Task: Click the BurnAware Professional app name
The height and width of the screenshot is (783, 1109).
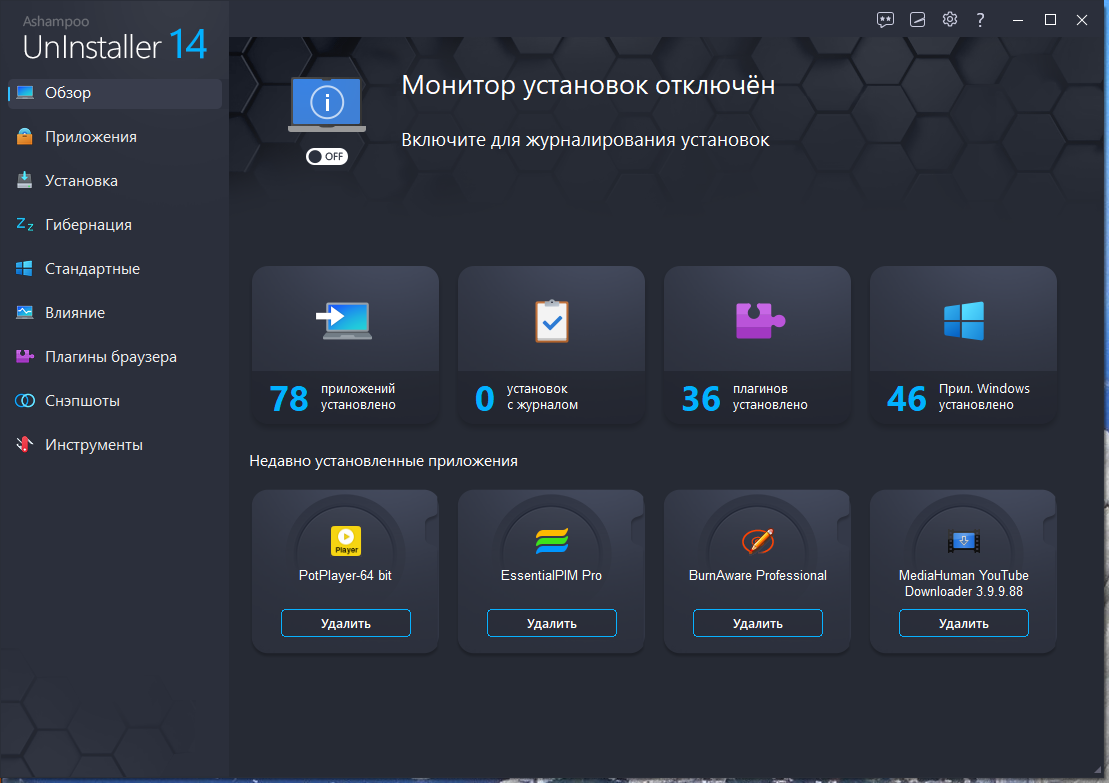Action: tap(757, 576)
